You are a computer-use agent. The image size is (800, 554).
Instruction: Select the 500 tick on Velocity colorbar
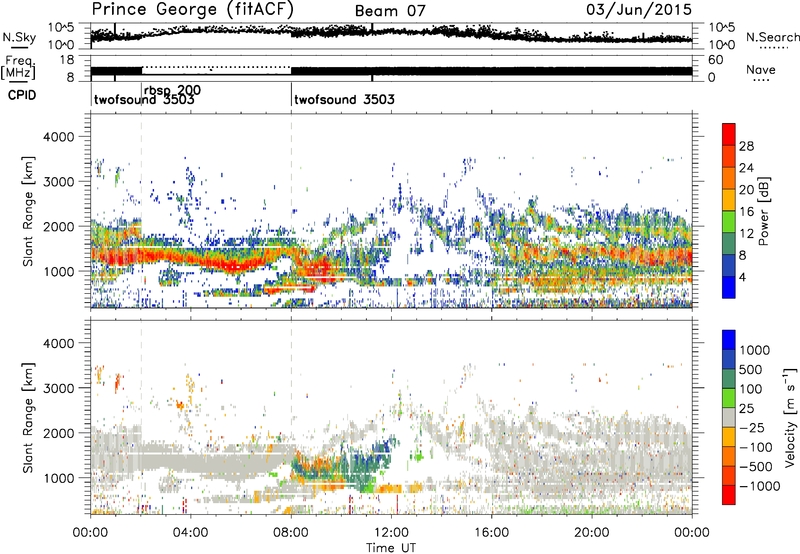tap(751, 369)
